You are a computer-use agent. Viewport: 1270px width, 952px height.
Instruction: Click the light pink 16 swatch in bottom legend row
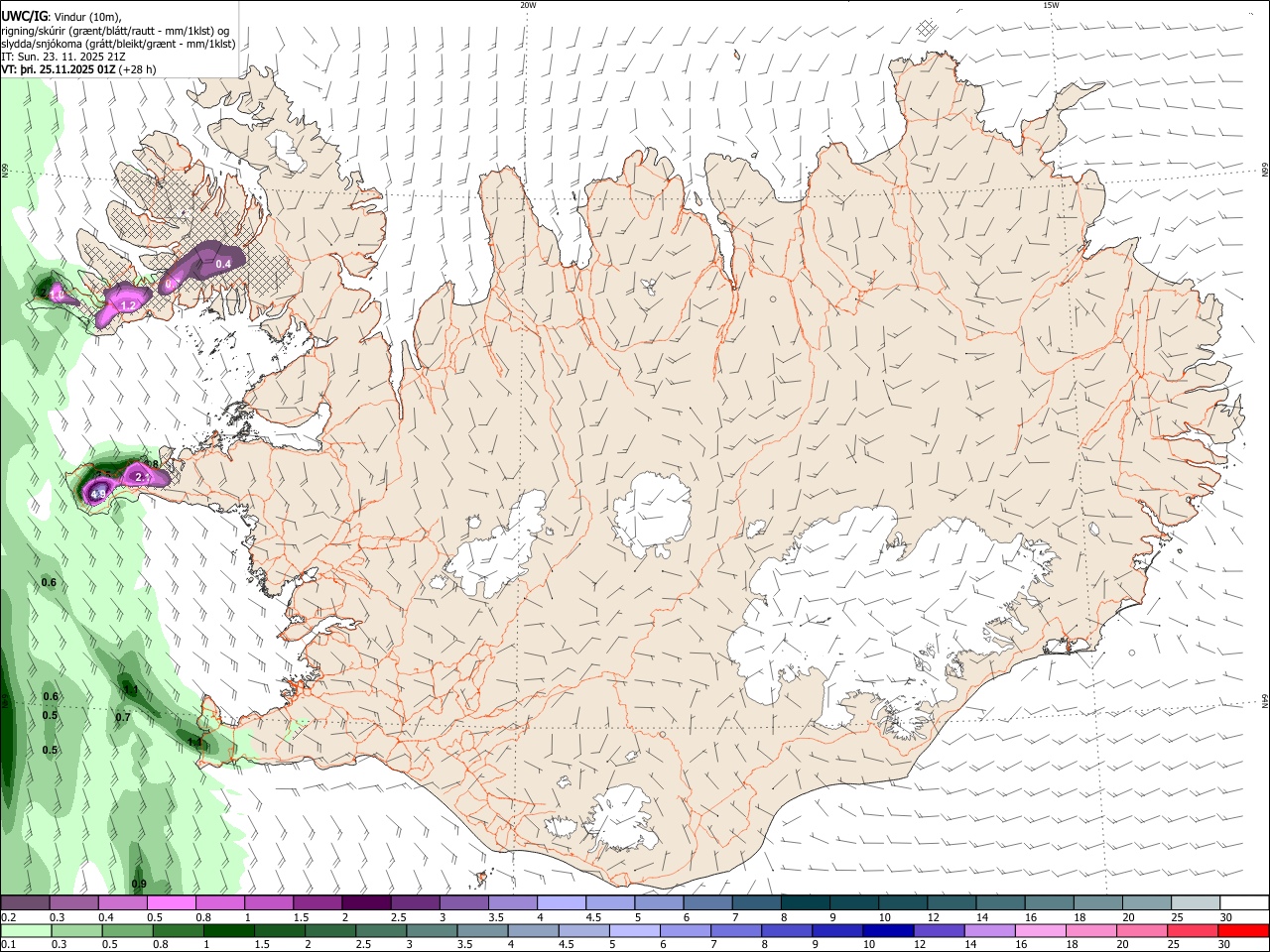pyautogui.click(x=1040, y=931)
